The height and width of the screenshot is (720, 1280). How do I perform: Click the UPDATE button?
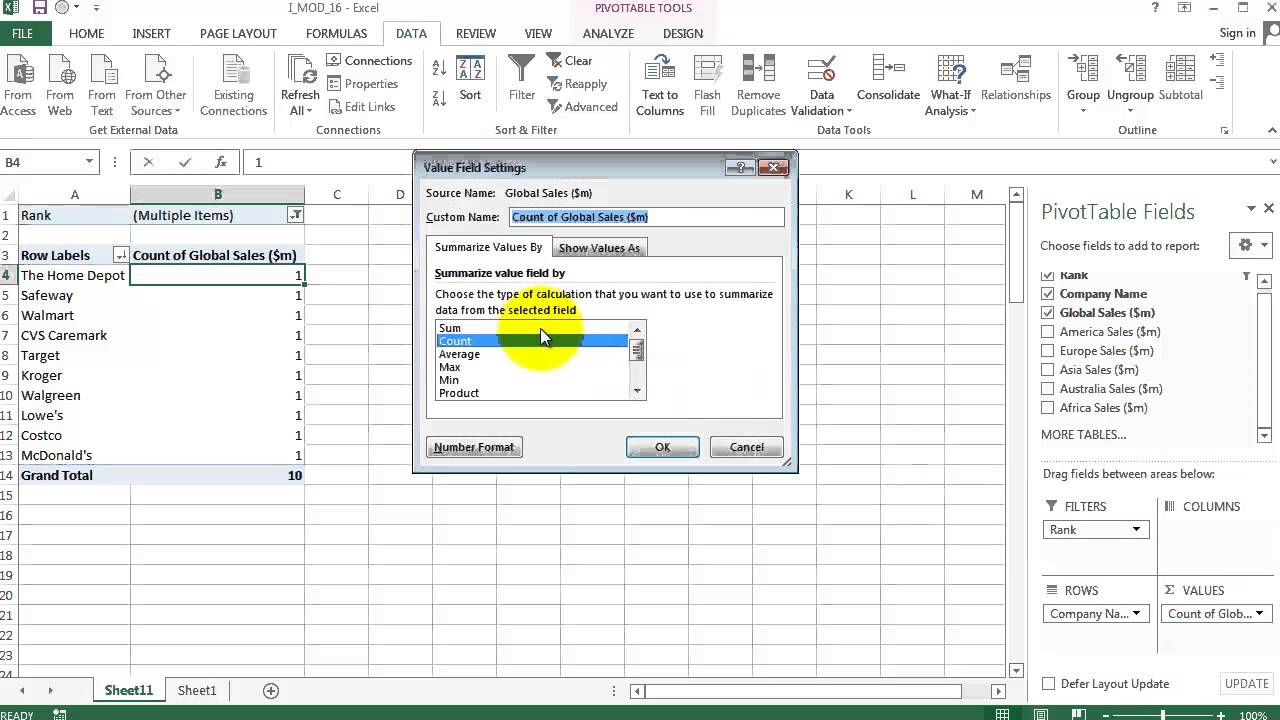[1246, 684]
